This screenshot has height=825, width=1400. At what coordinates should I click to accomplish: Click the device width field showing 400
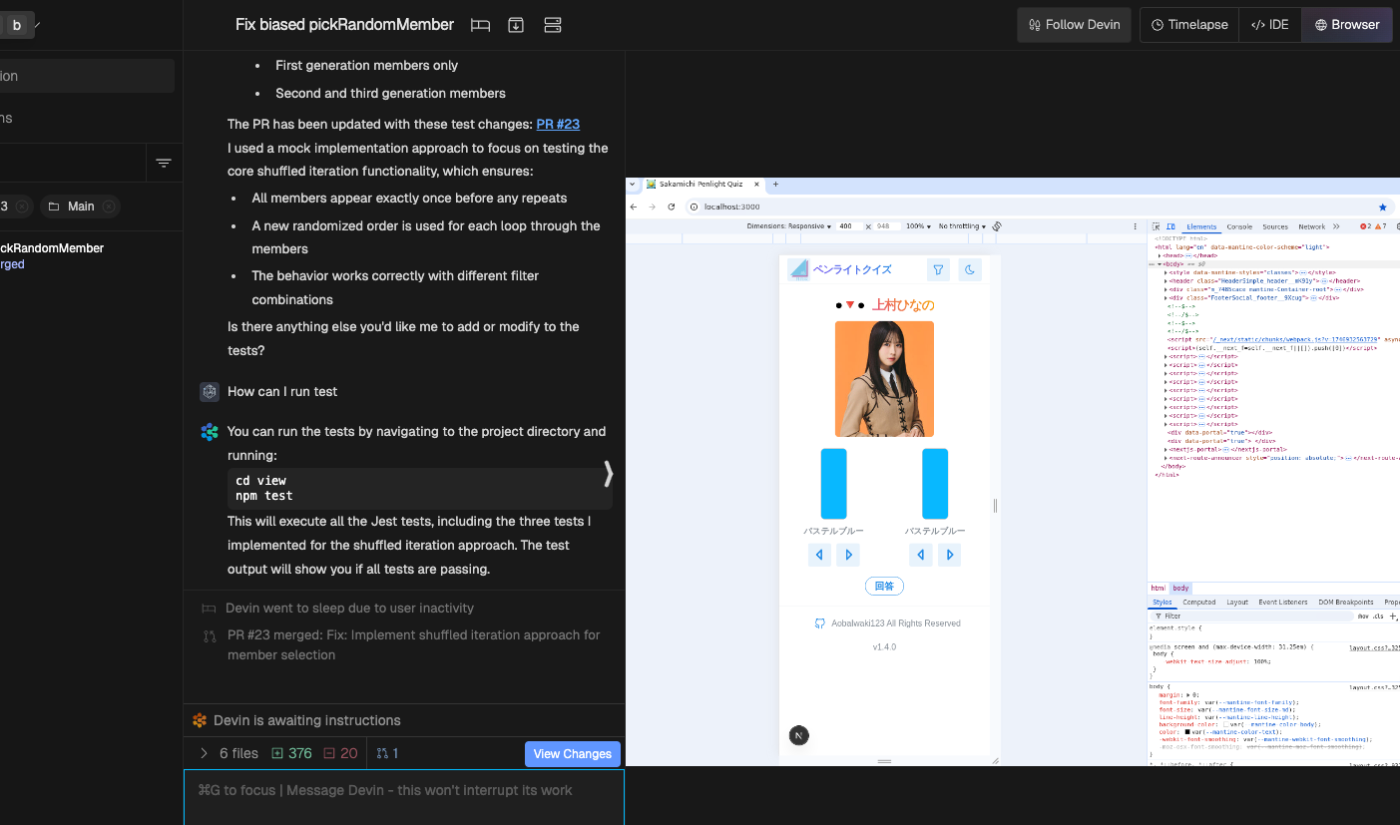[x=851, y=227]
